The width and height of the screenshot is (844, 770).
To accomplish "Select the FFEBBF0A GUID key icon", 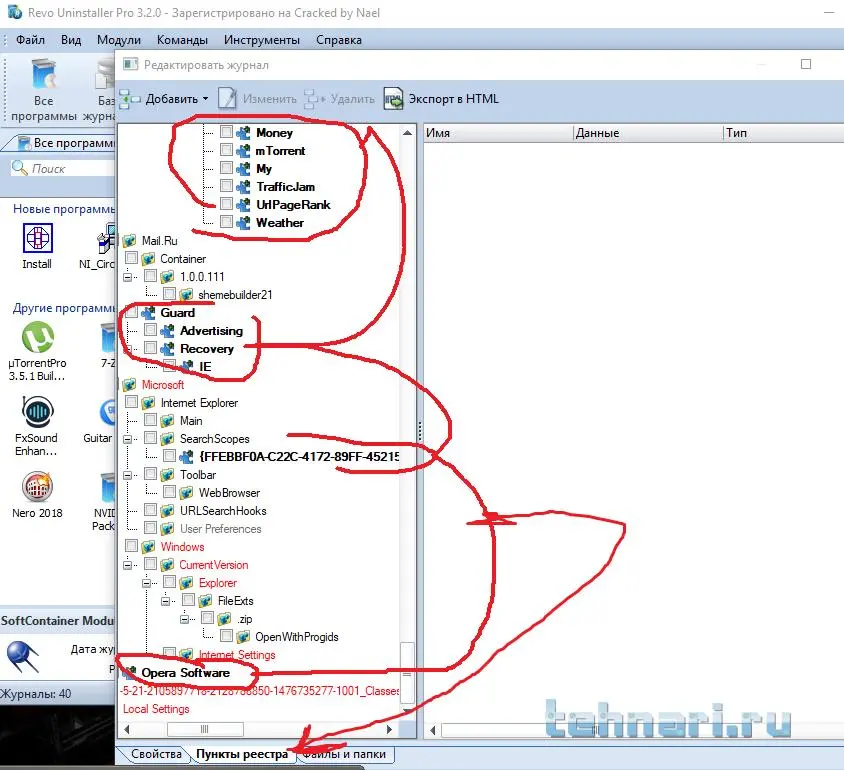I will (x=186, y=457).
